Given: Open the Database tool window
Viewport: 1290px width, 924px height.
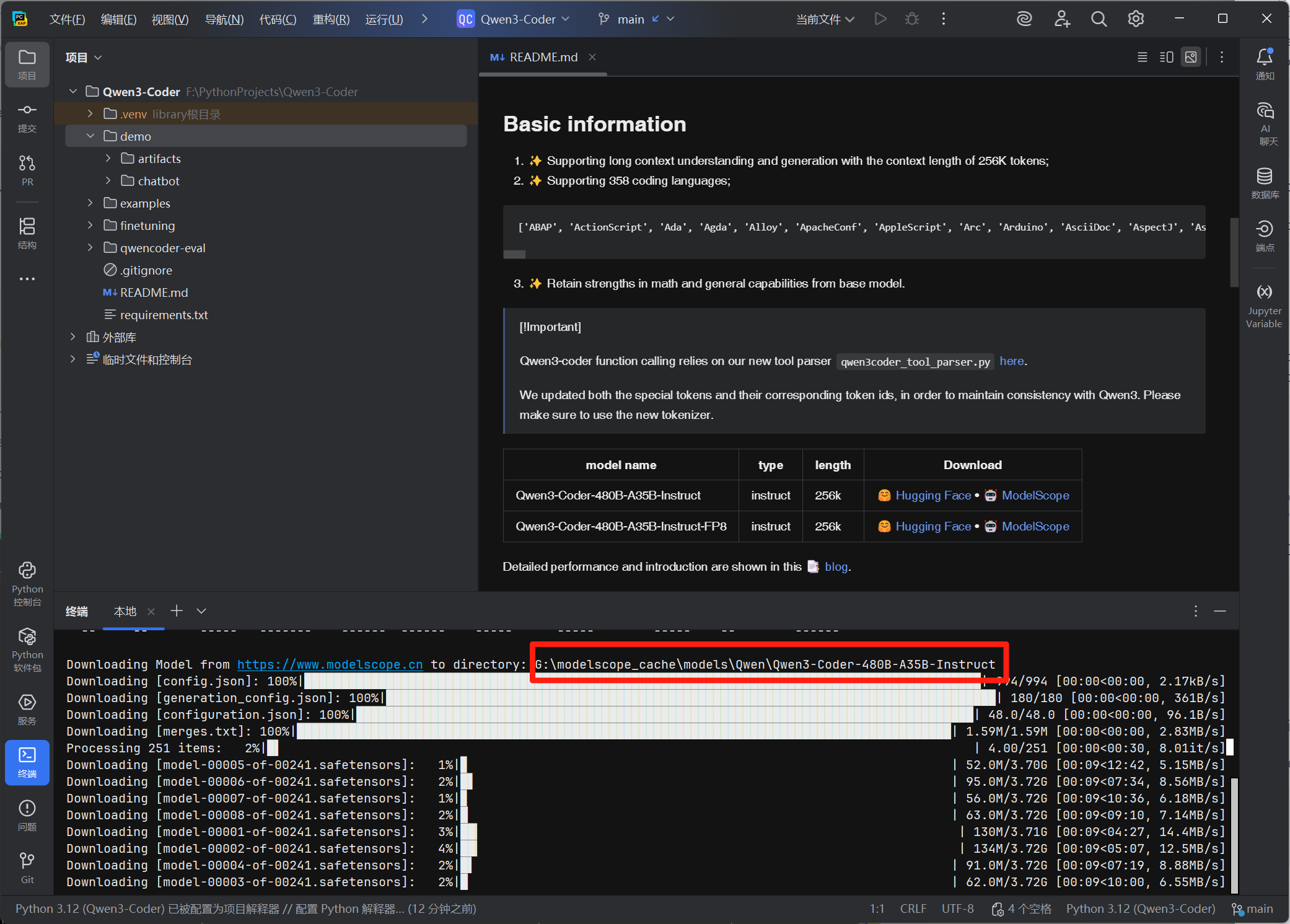Looking at the screenshot, I should click(x=1265, y=183).
